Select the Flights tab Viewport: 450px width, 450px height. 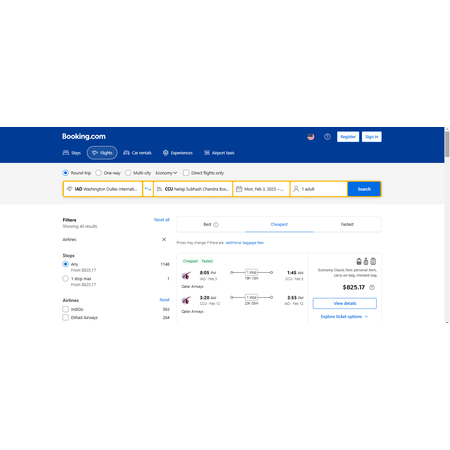click(x=102, y=153)
